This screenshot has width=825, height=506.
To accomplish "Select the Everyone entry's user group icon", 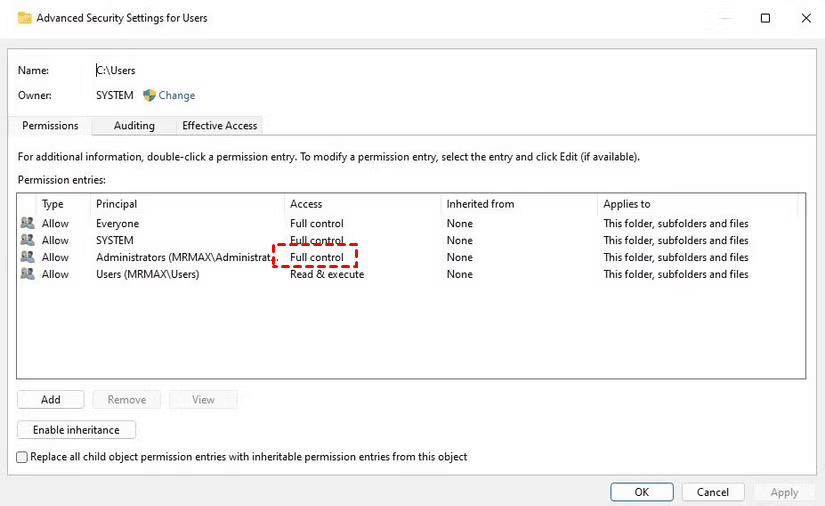I will tap(27, 224).
